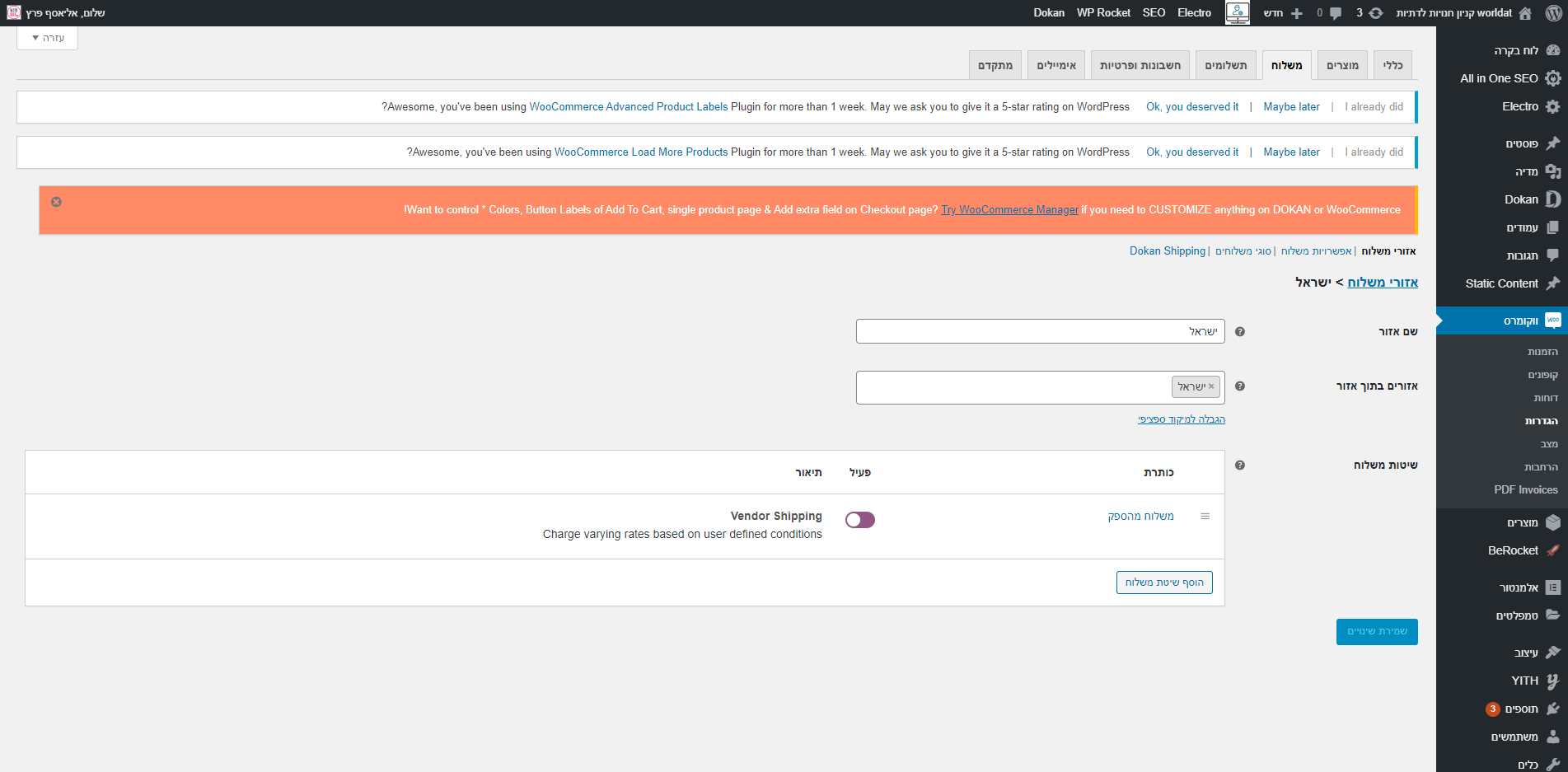Viewport: 1568px width, 772px height.
Task: Open the Dashboard gauge icon
Action: coord(1553,50)
